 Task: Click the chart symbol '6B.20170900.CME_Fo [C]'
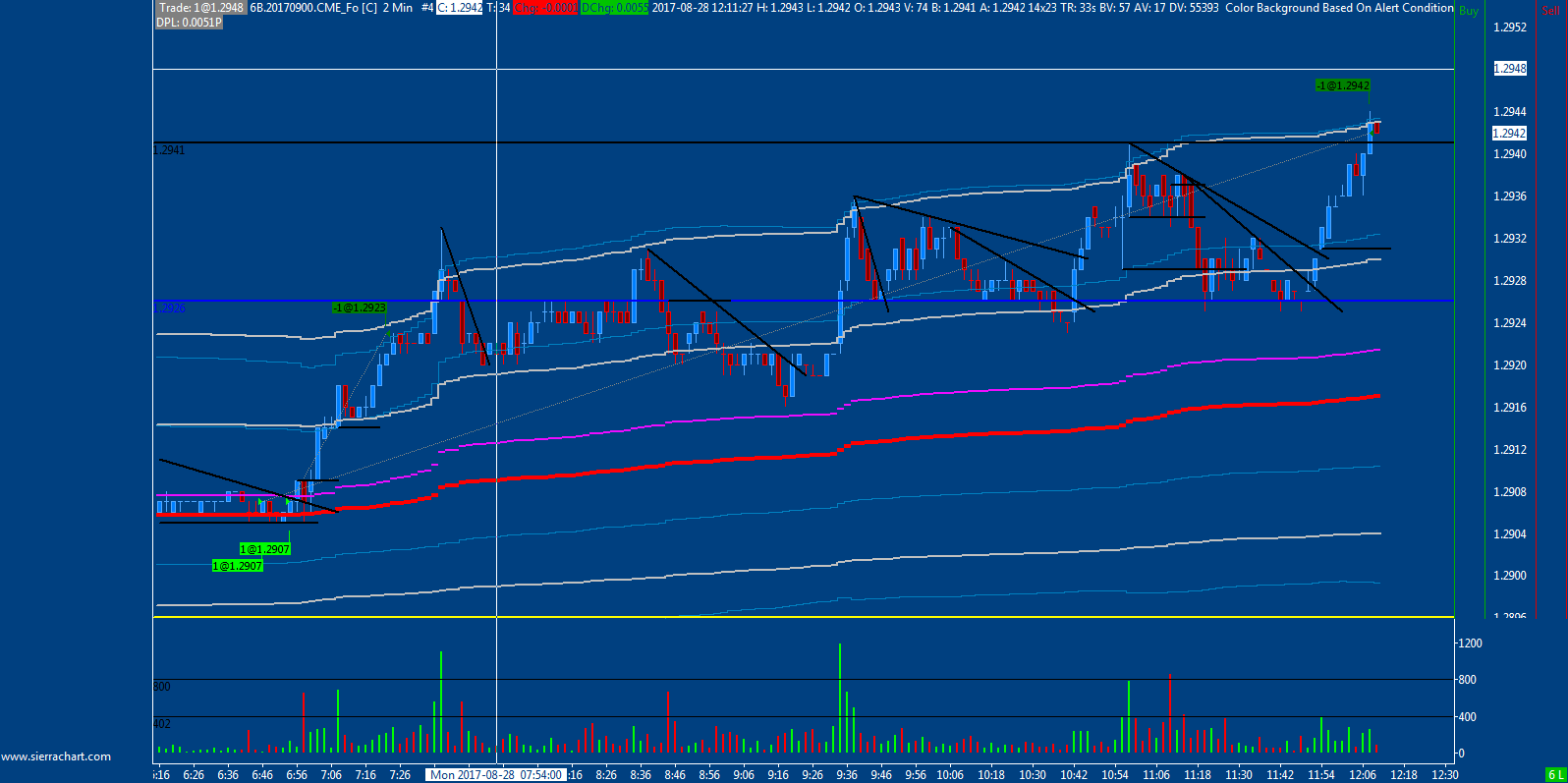[x=313, y=8]
